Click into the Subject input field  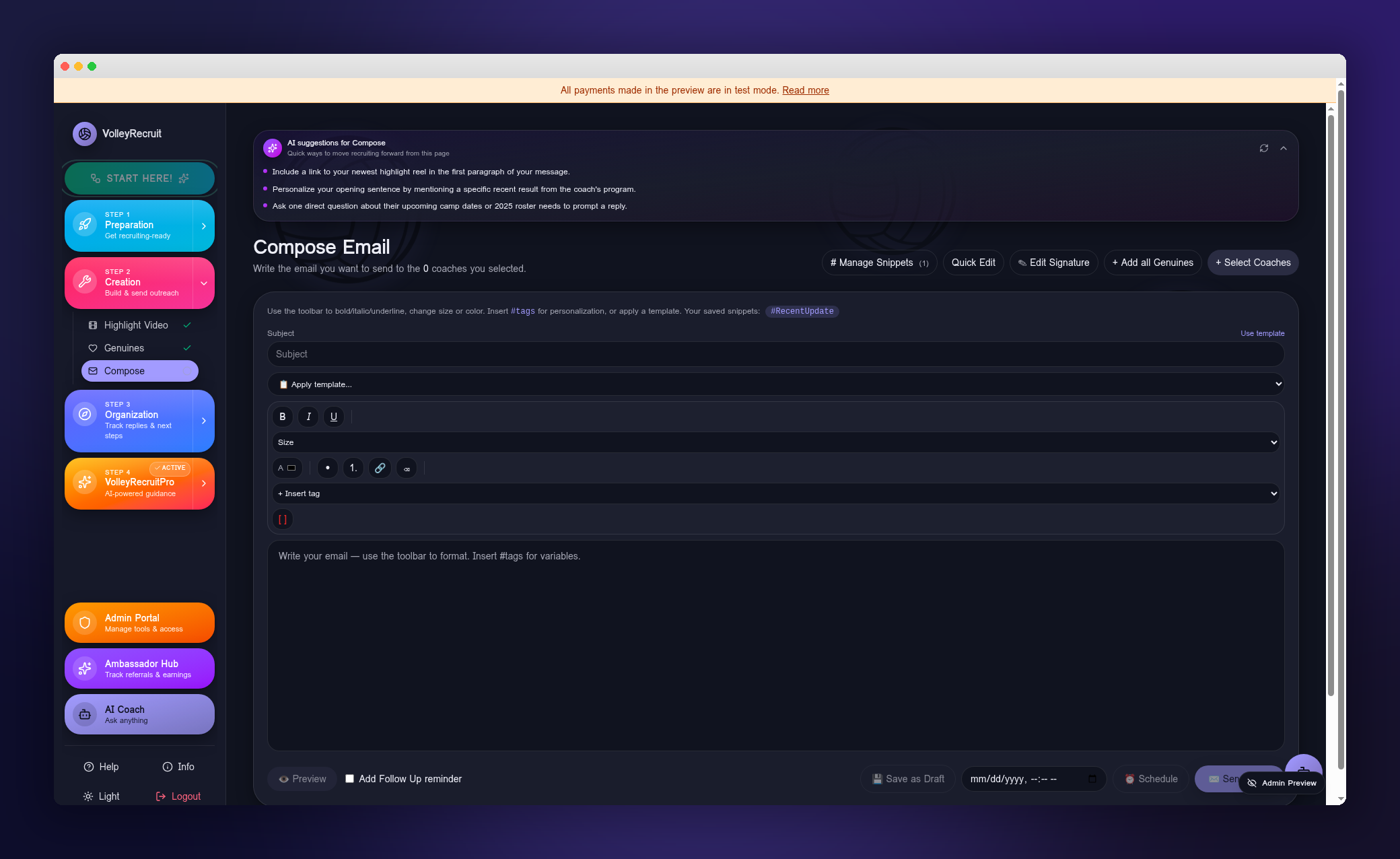point(776,354)
